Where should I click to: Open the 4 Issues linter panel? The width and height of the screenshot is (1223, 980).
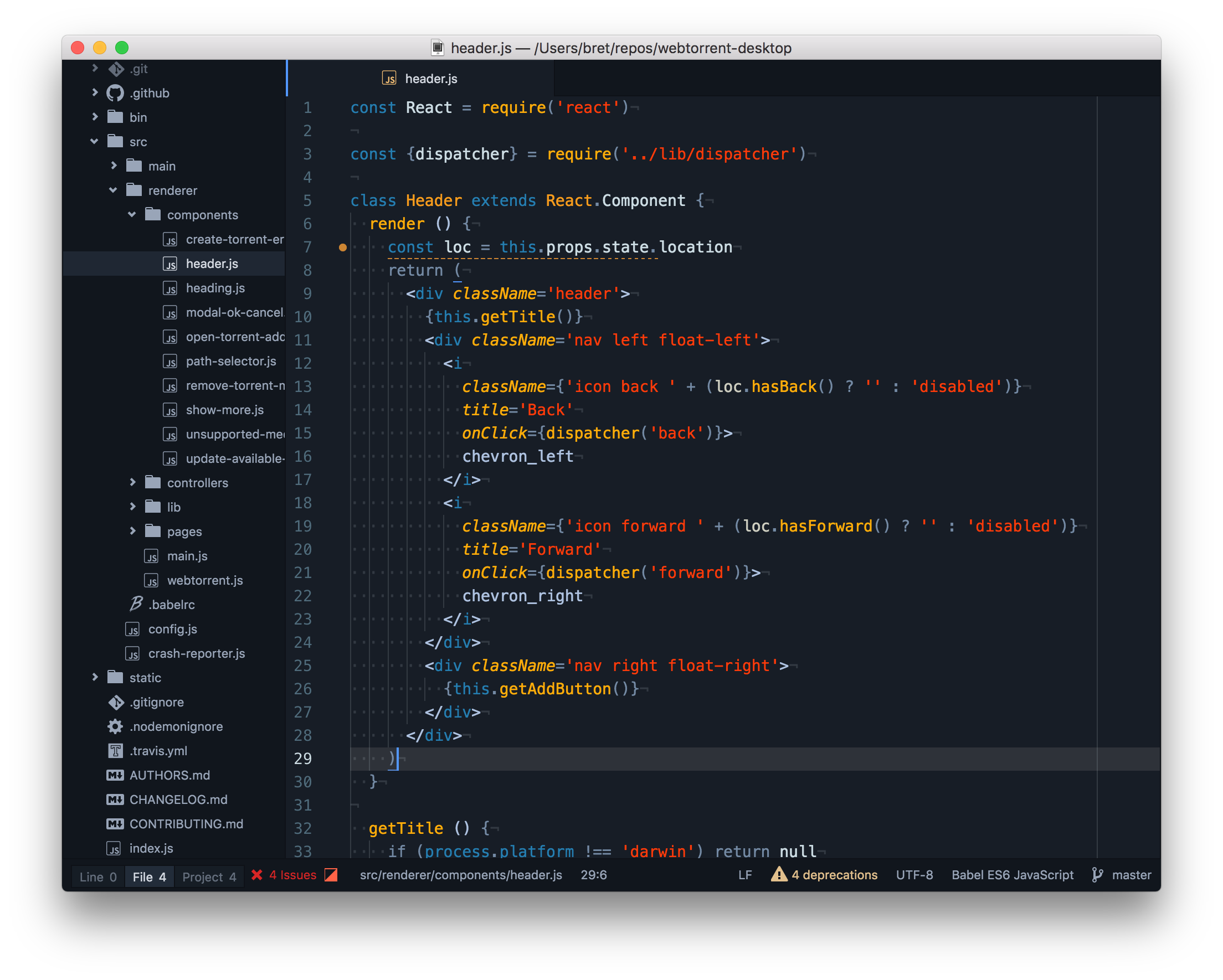(x=292, y=875)
